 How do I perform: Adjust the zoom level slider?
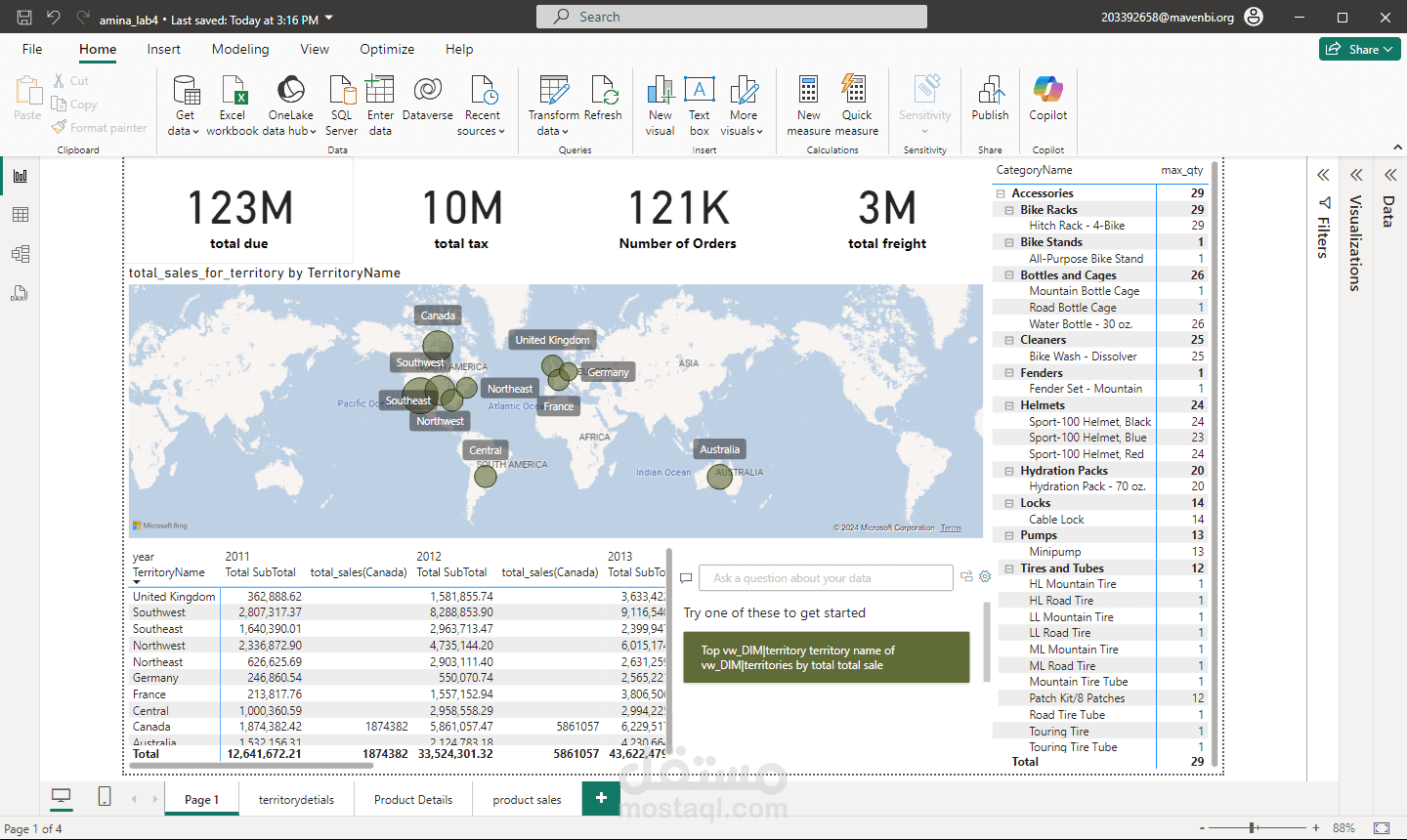(1253, 827)
